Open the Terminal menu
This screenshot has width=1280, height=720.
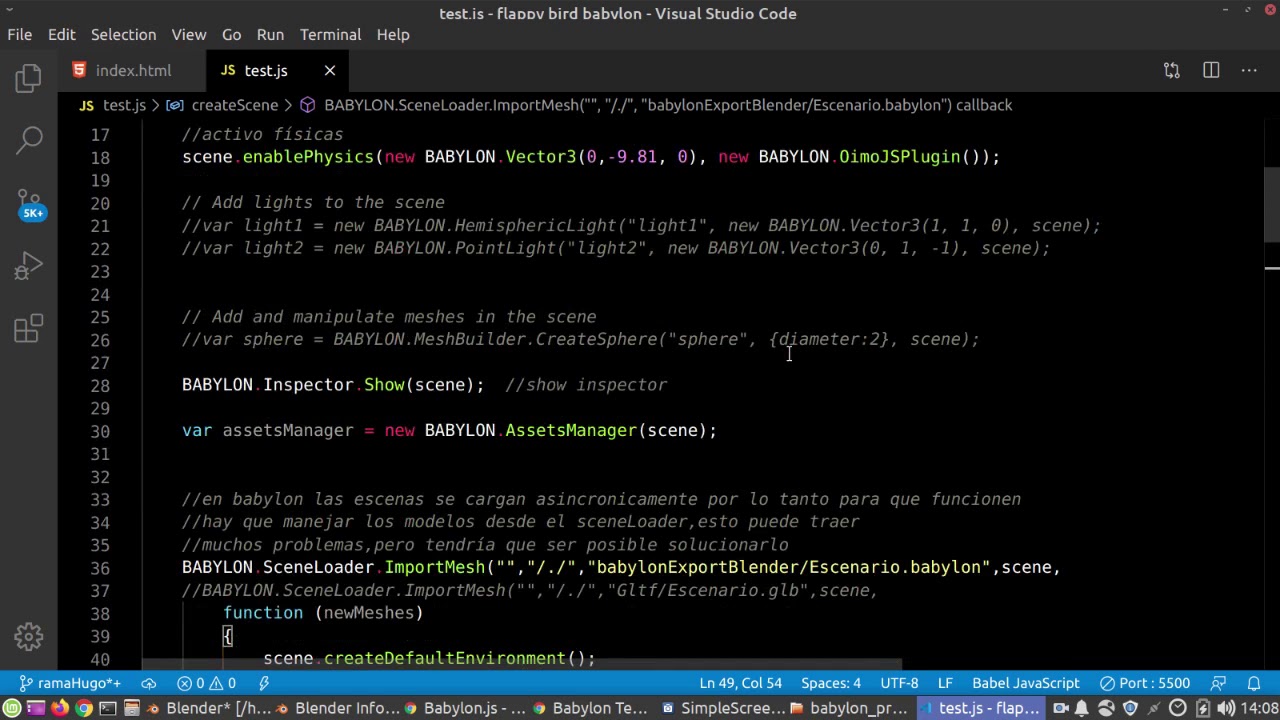point(330,34)
